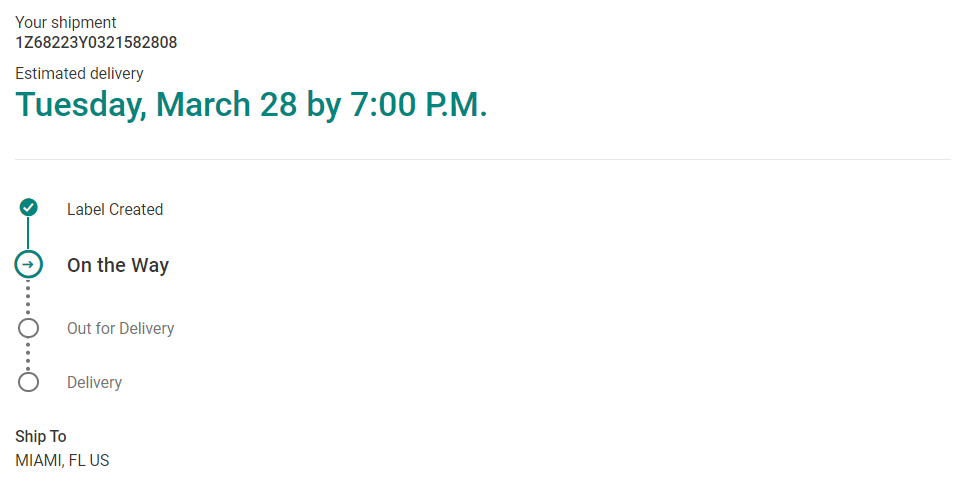This screenshot has height=485, width=964.
Task: Select the Label Created status text
Action: pyautogui.click(x=115, y=210)
